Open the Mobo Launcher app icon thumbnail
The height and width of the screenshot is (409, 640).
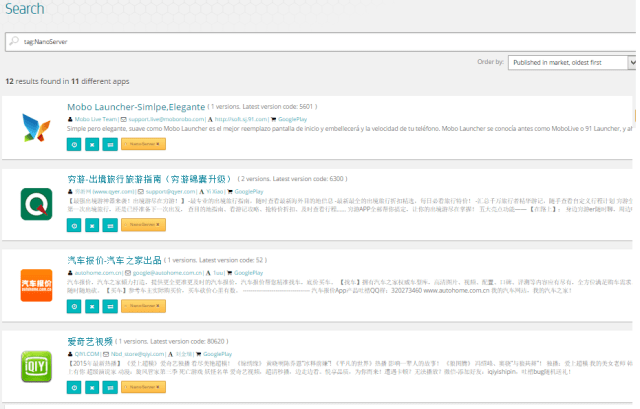[37, 124]
